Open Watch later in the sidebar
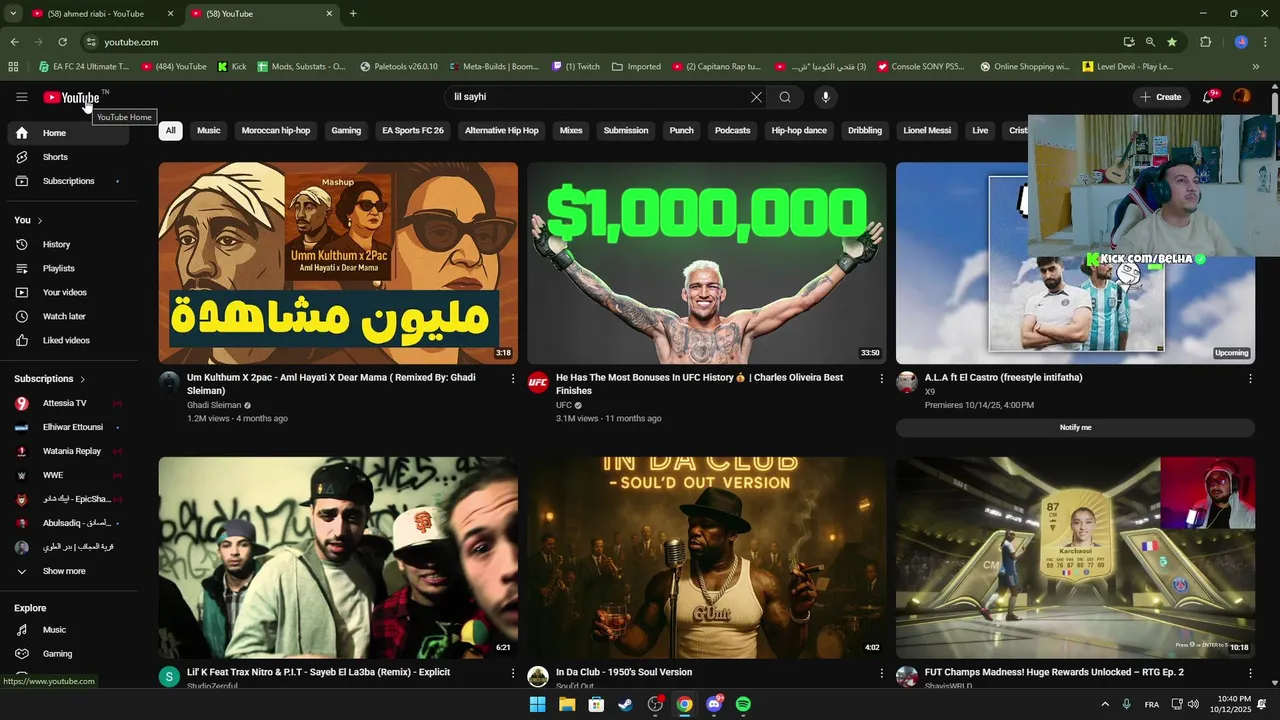1280x720 pixels. coord(65,316)
